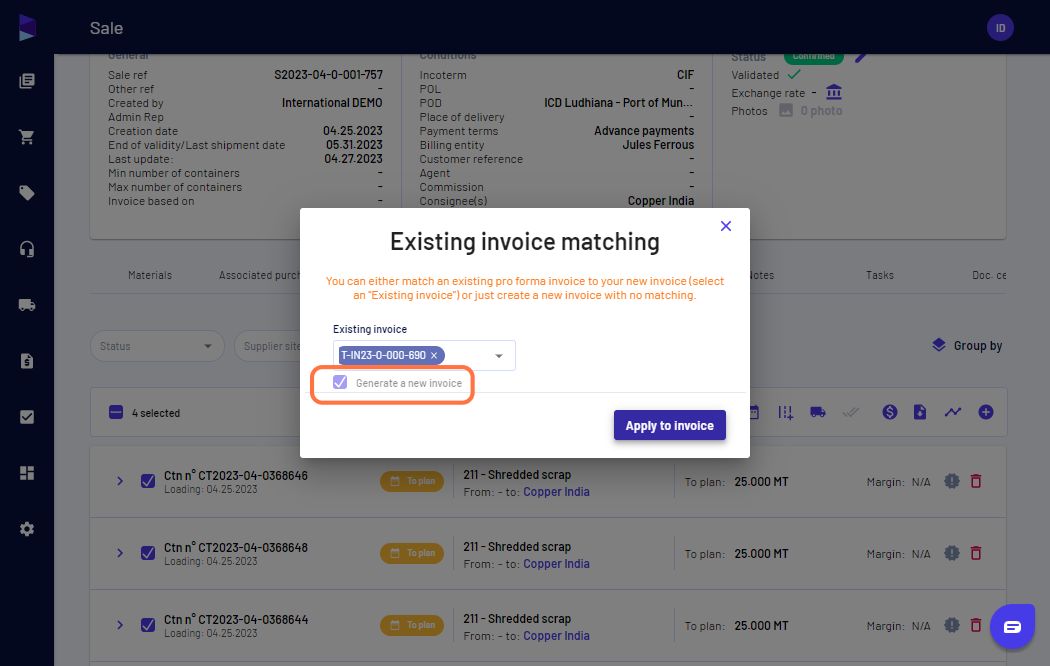Open the ID user avatar menu
Viewport: 1050px width, 666px height.
coord(1000,28)
